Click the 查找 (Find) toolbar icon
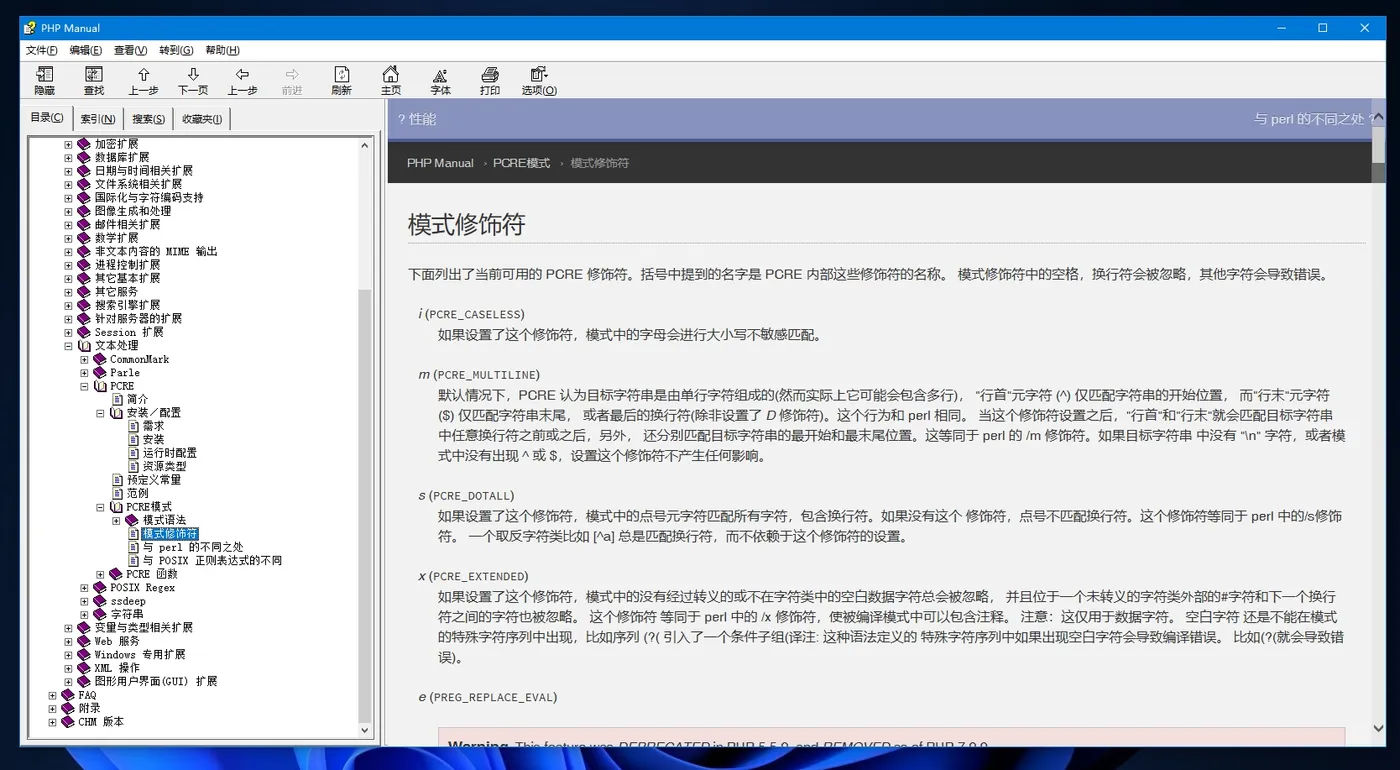The image size is (1400, 770). tap(94, 75)
